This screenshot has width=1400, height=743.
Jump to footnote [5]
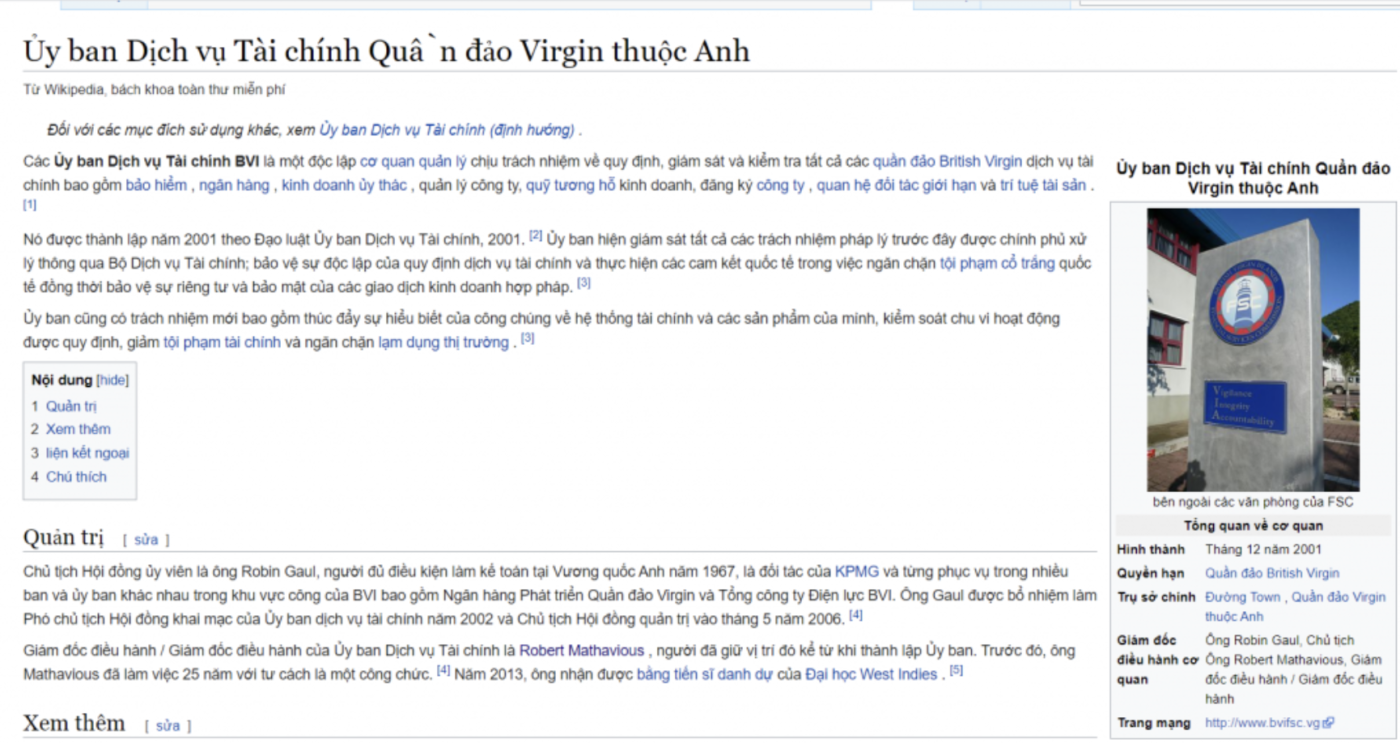point(956,670)
